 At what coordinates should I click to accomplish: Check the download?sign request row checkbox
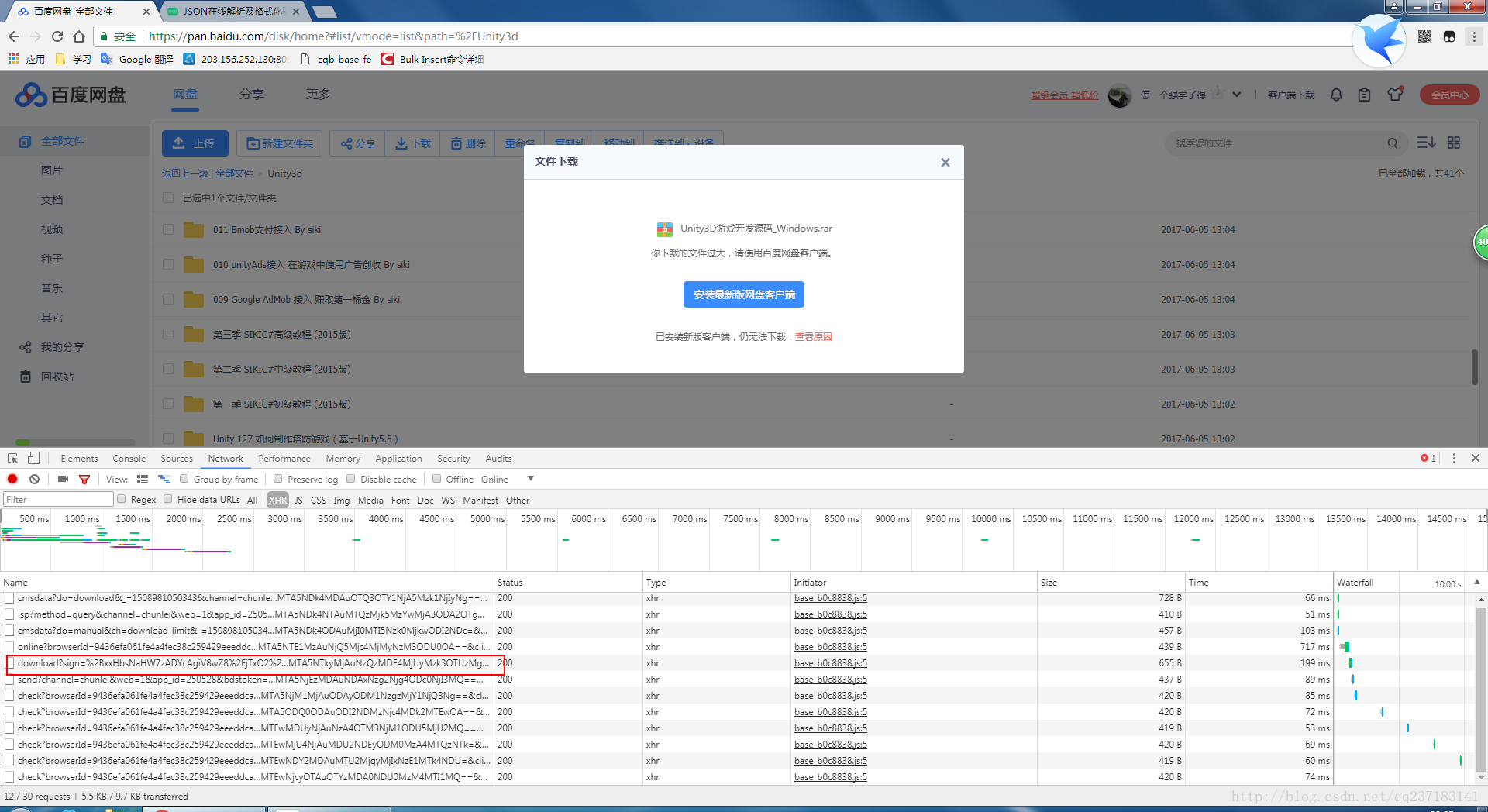coord(11,663)
